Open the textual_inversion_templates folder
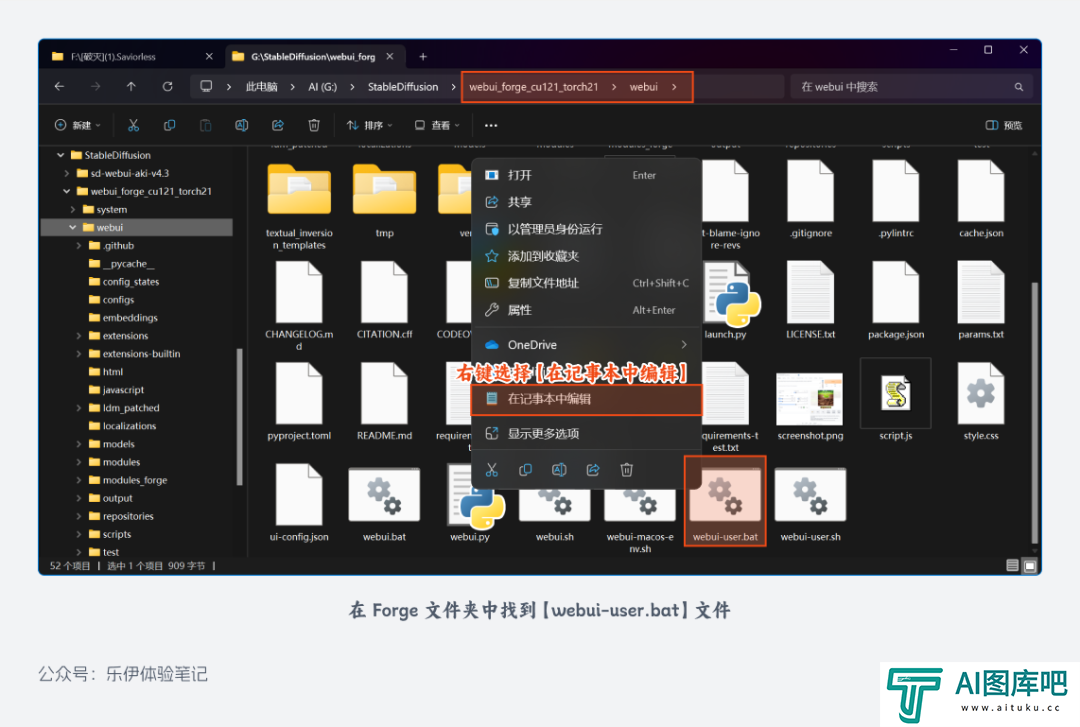1080x727 pixels. click(x=299, y=206)
